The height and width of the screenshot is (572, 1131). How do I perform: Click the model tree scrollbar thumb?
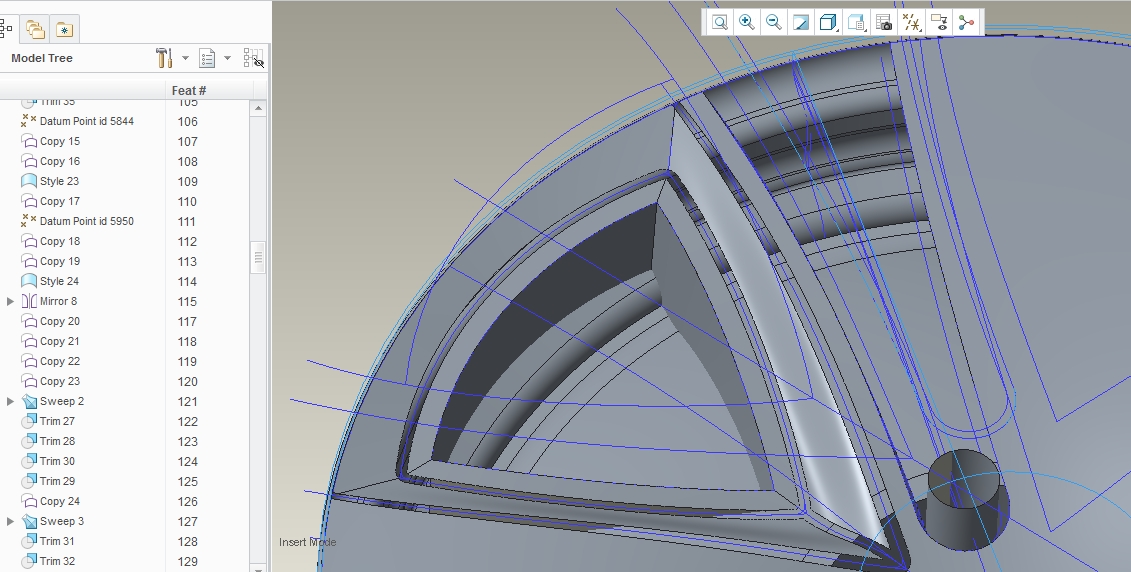[x=258, y=258]
